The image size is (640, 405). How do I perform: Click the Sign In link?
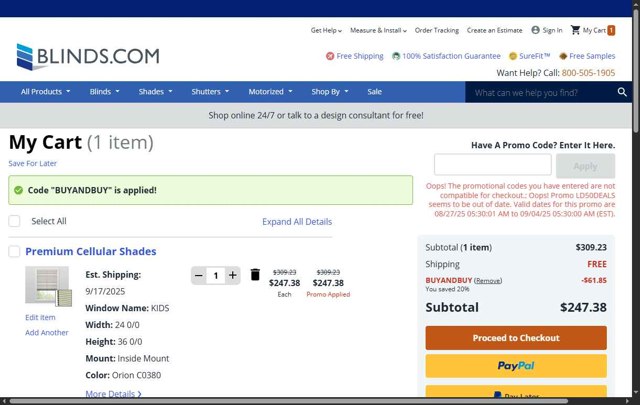(552, 30)
